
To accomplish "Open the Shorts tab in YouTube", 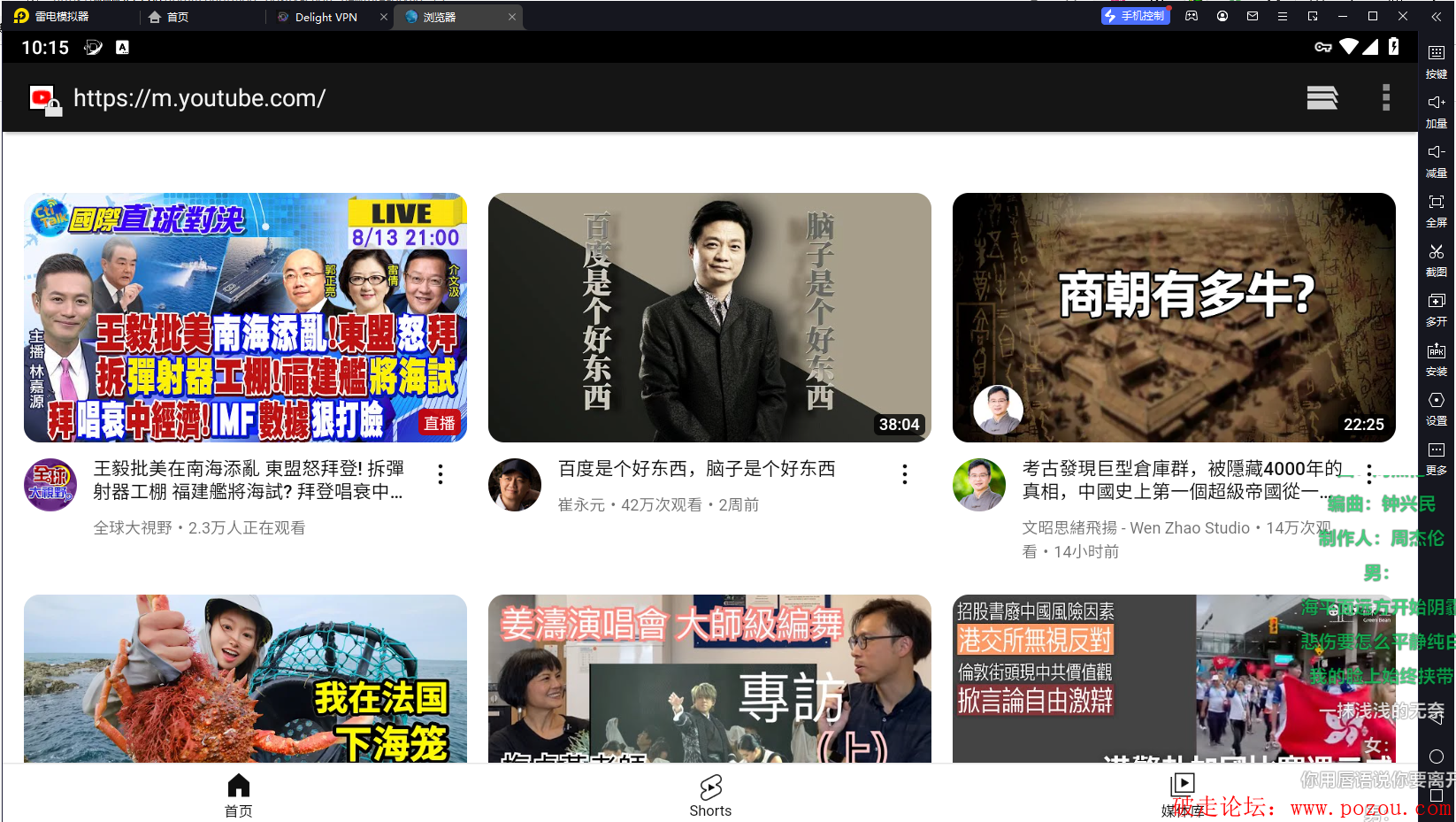I will tap(710, 795).
